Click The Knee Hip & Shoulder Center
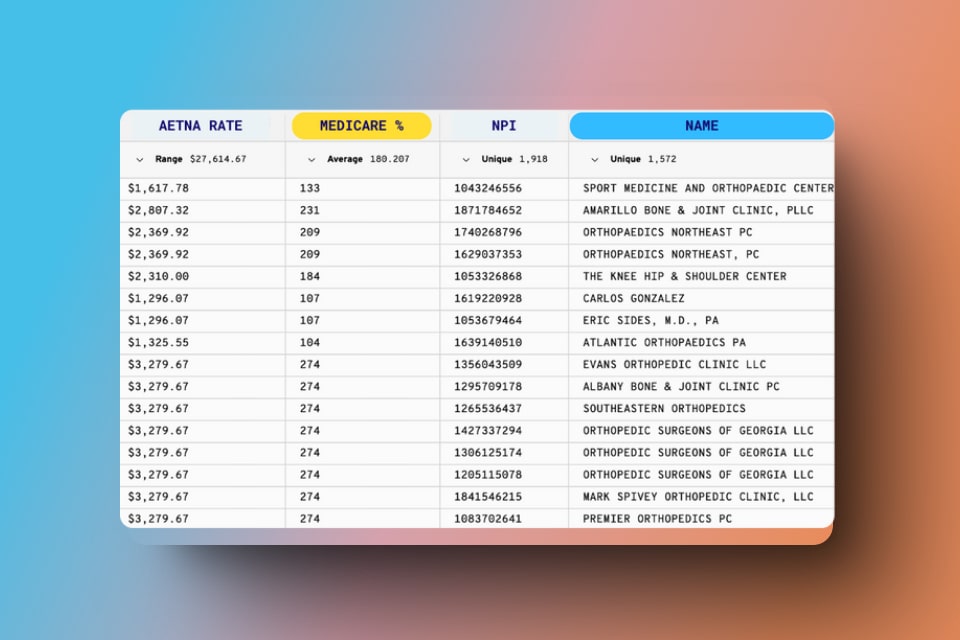The height and width of the screenshot is (640, 960). click(x=684, y=277)
